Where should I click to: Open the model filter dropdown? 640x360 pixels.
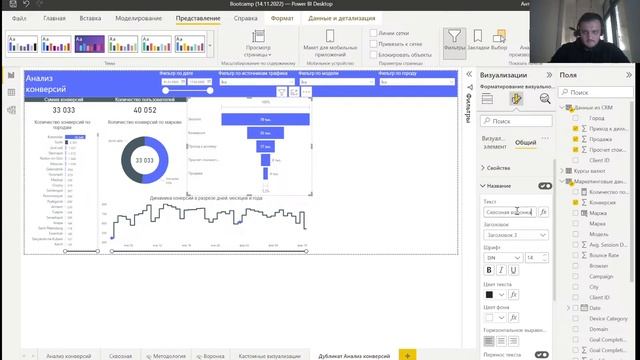tap(337, 82)
